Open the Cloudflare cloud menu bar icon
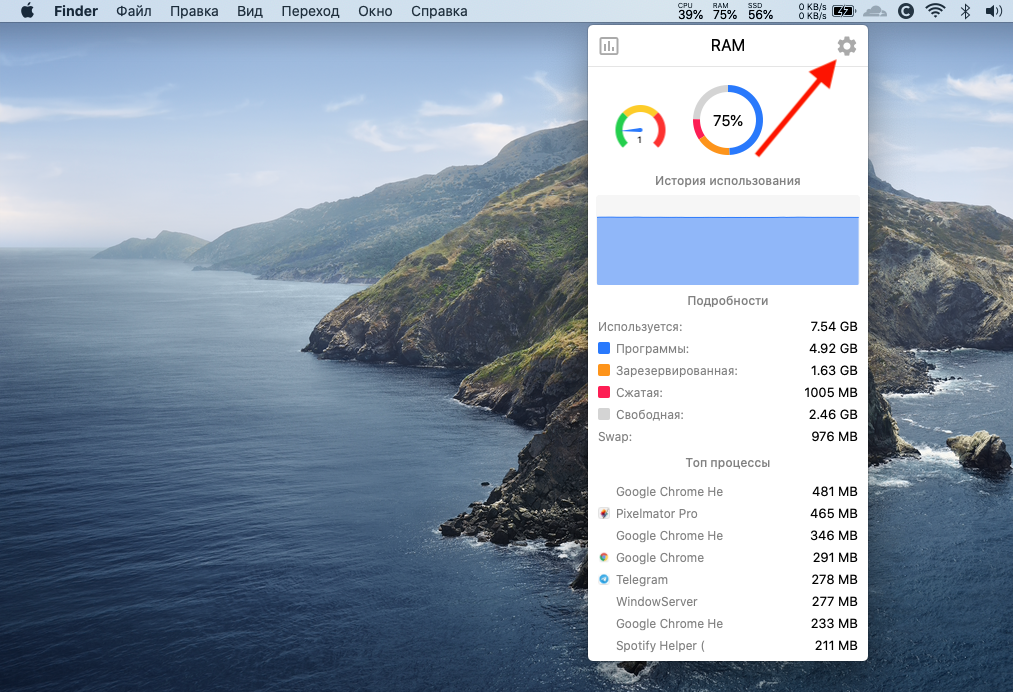This screenshot has height=692, width=1013. click(875, 12)
